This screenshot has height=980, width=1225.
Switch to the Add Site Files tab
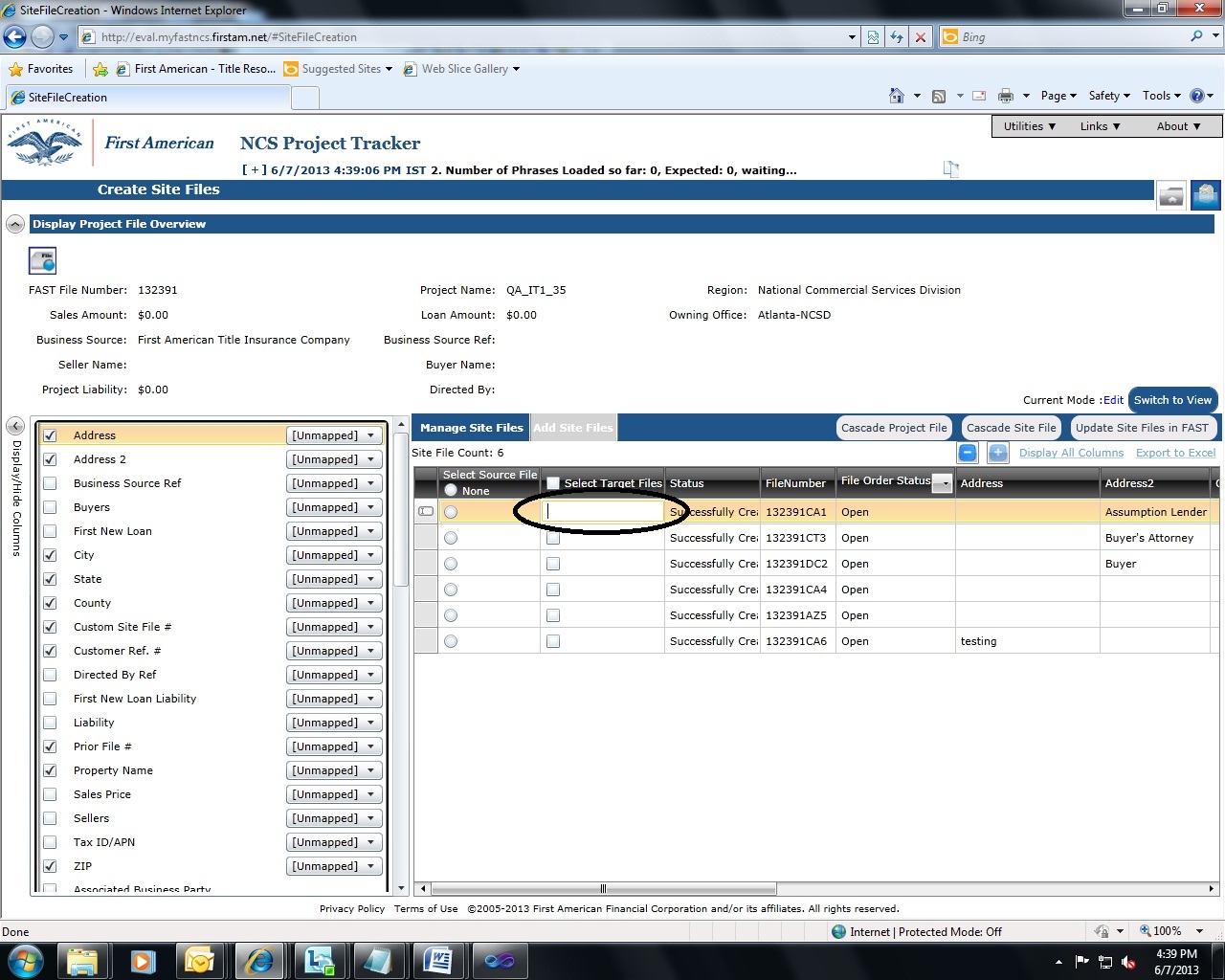tap(573, 428)
